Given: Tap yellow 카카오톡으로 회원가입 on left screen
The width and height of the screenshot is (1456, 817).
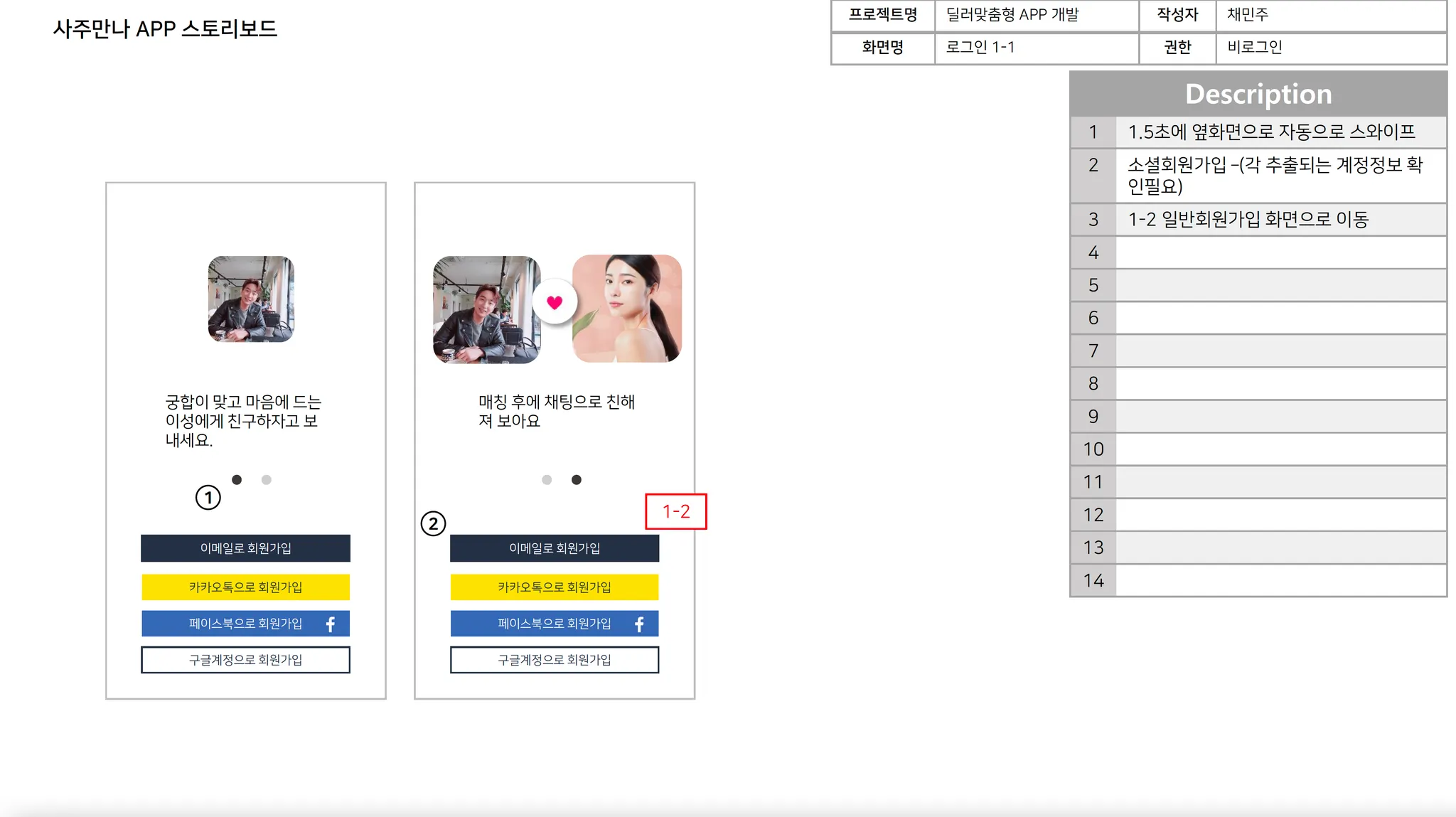Looking at the screenshot, I should coord(245,587).
